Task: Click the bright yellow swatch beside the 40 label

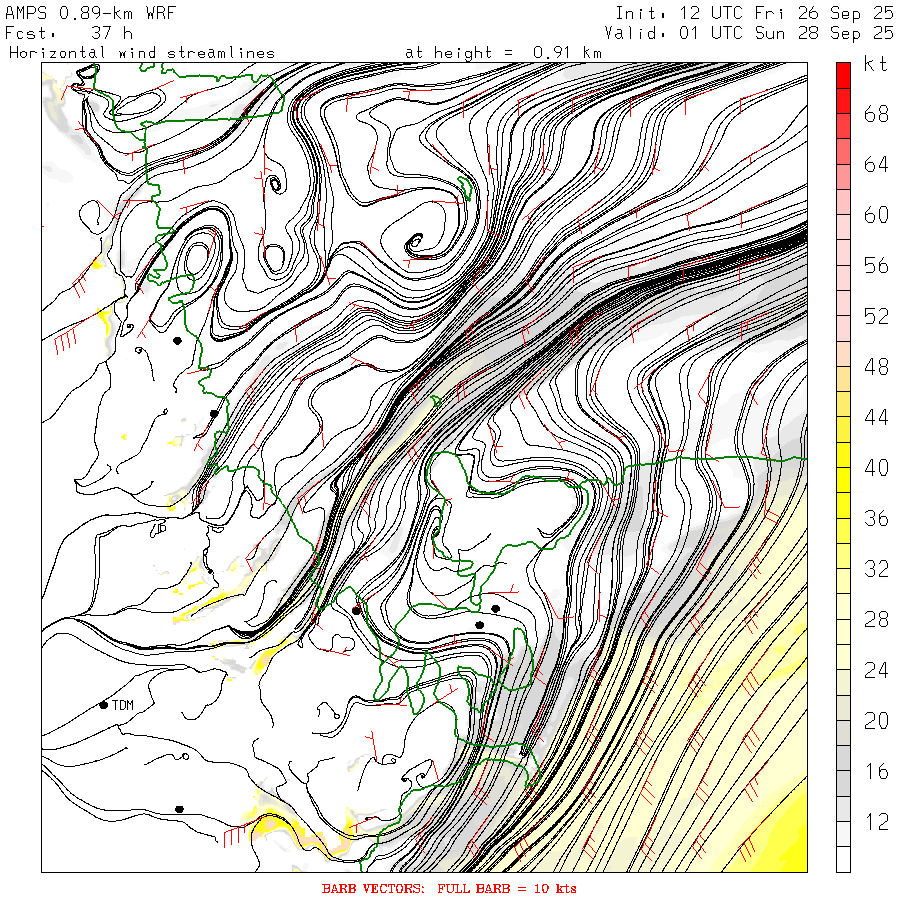Action: coord(843,480)
